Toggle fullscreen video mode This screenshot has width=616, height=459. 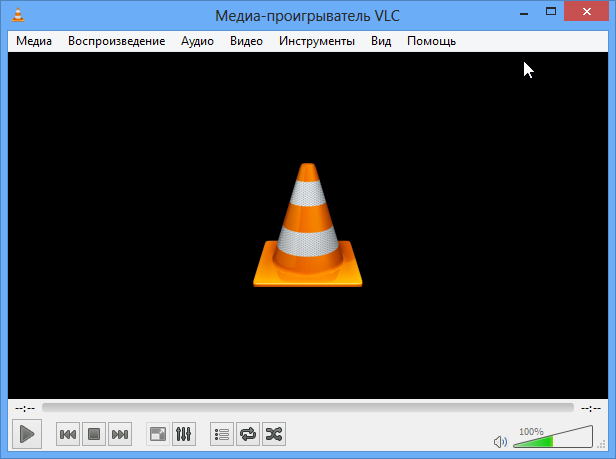(158, 434)
